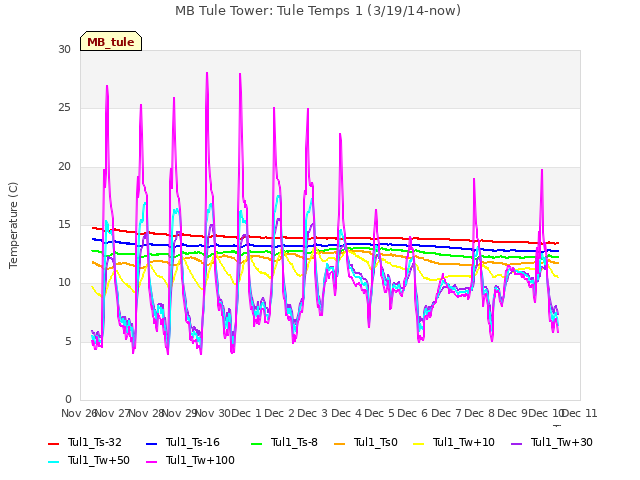Viewport: 640px width, 480px height.
Task: Click the chart title text
Action: [x=318, y=11]
